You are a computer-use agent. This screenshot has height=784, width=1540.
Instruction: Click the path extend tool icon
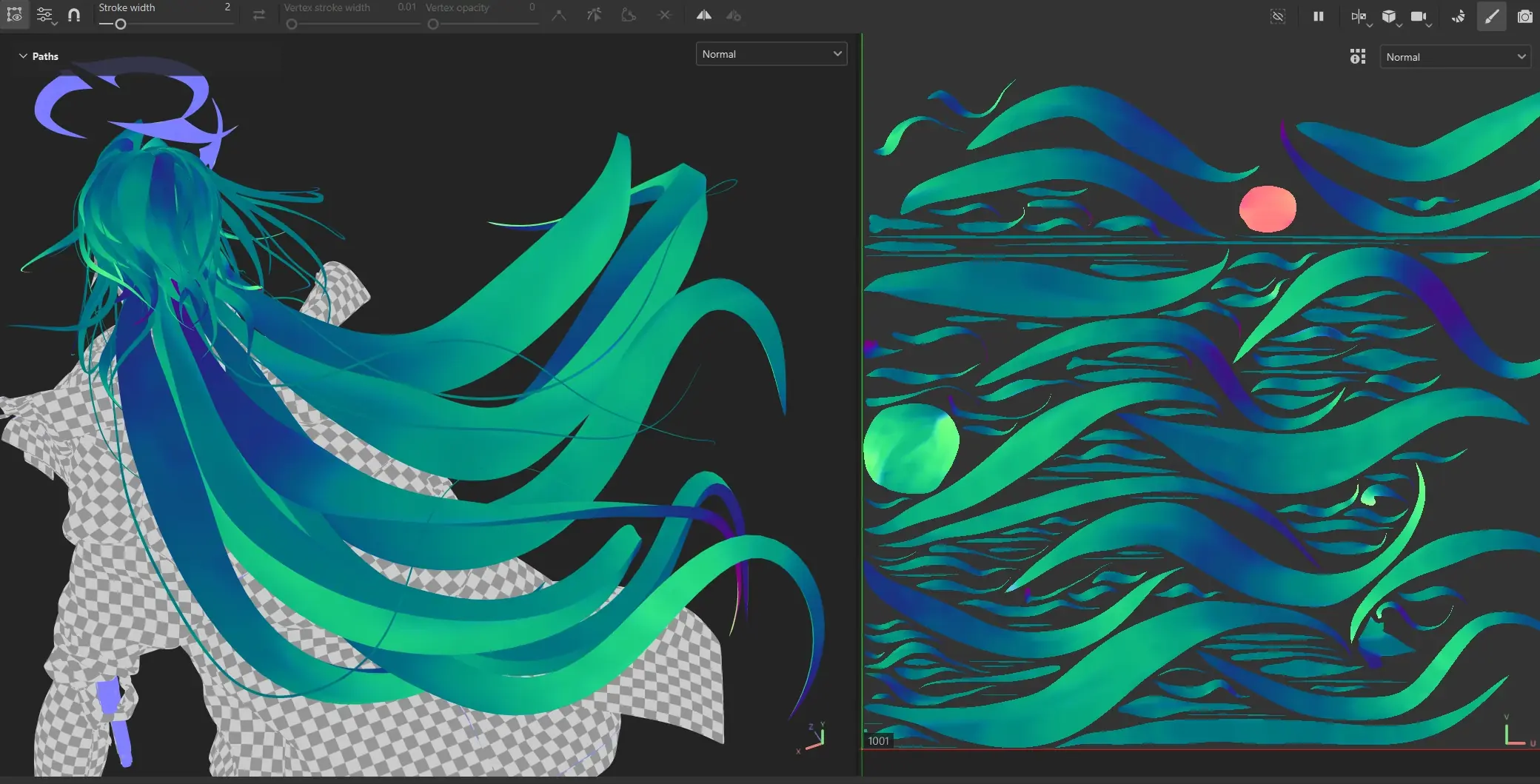(x=629, y=15)
